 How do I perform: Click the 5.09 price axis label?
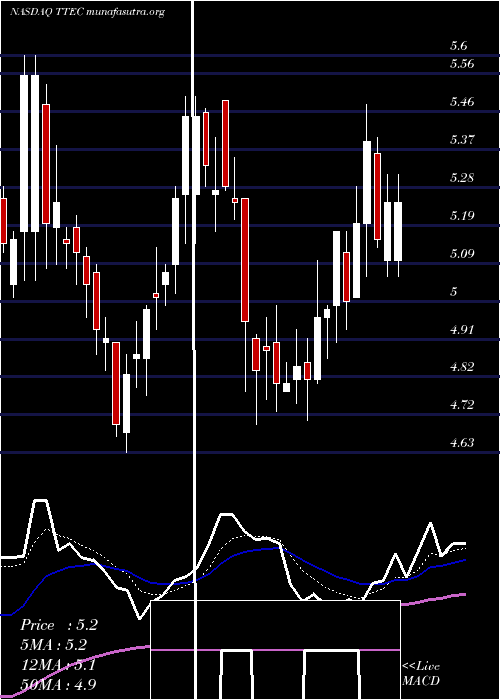tap(462, 254)
